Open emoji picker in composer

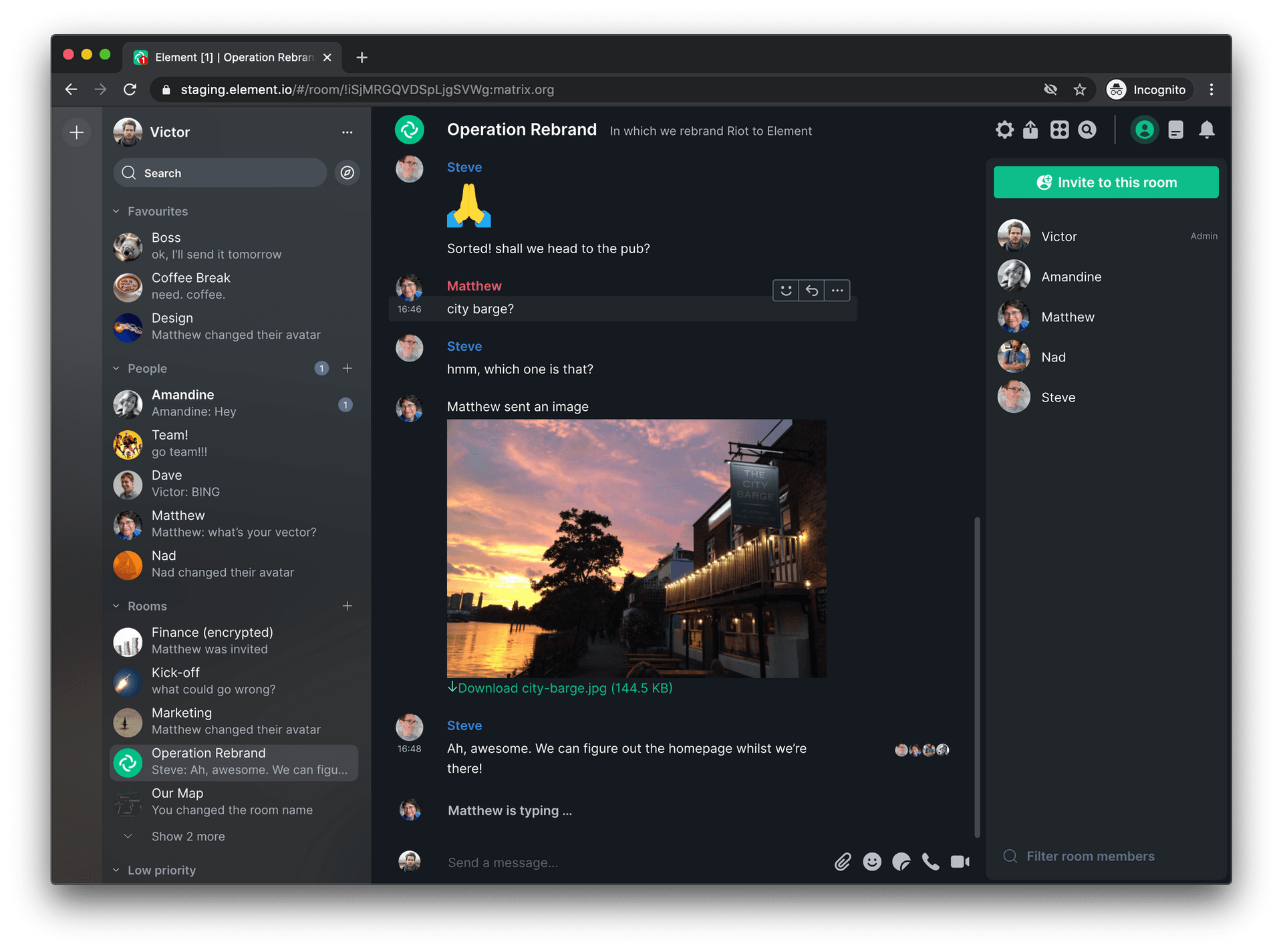coord(872,862)
